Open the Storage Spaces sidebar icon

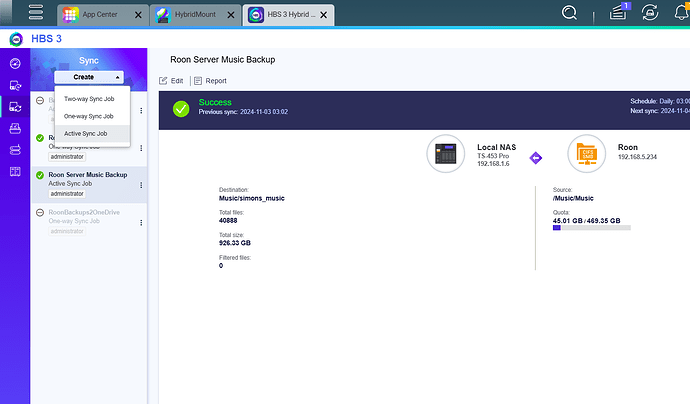[15, 150]
